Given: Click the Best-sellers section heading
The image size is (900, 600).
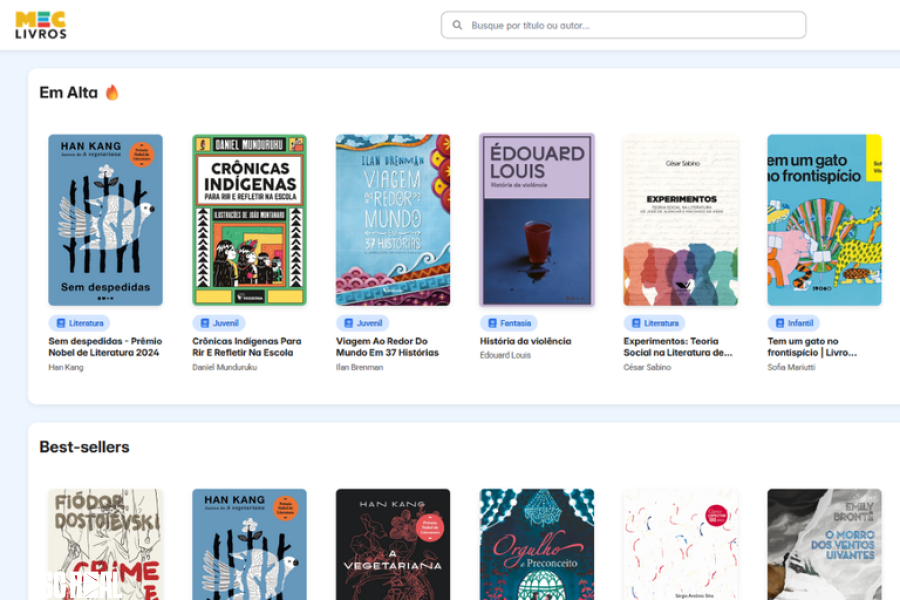Looking at the screenshot, I should (x=84, y=447).
